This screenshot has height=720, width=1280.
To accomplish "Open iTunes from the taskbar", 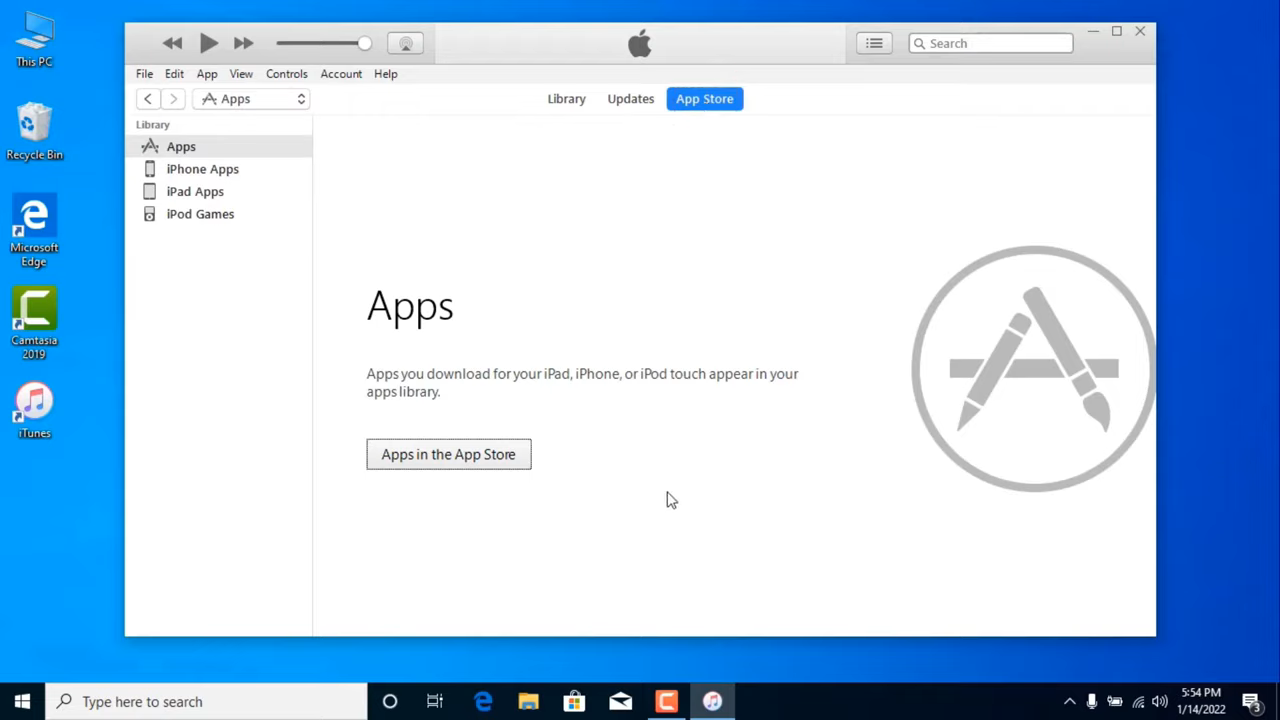I will (x=712, y=701).
